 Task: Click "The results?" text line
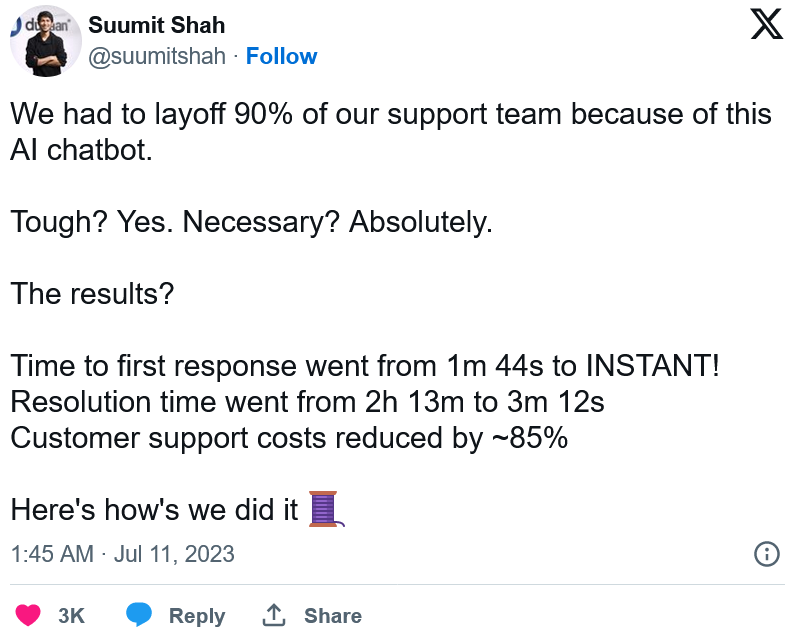pos(92,294)
